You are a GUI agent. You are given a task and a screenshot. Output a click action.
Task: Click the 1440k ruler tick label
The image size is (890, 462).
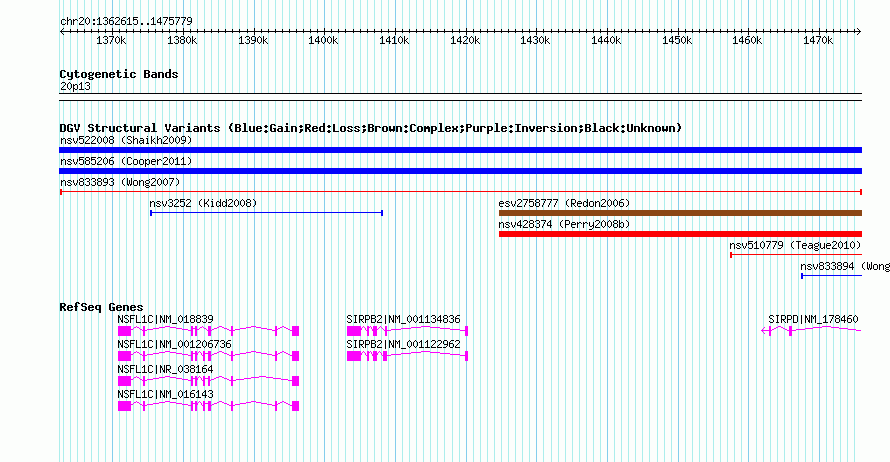click(606, 40)
